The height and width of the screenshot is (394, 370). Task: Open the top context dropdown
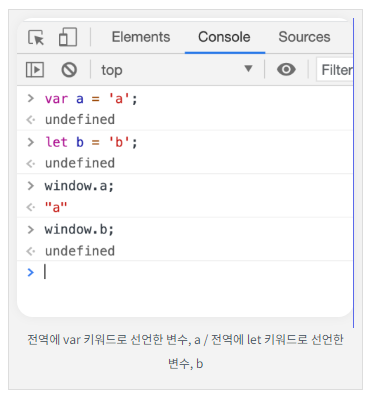point(177,70)
